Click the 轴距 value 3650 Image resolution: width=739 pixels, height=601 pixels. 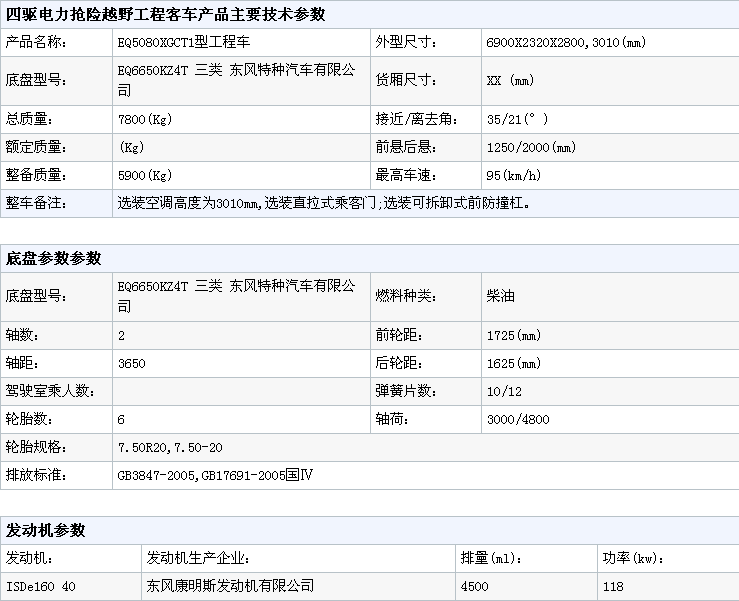131,363
